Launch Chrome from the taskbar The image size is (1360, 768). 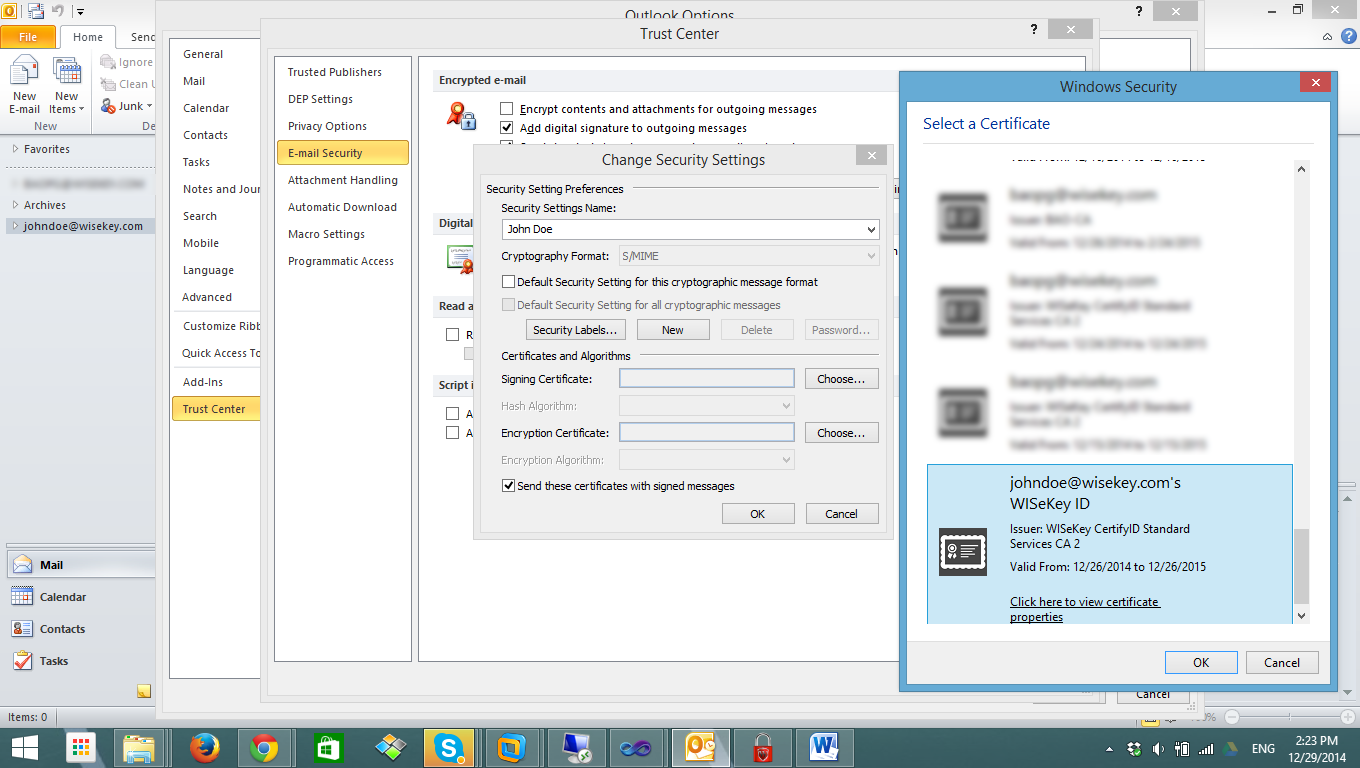point(264,747)
